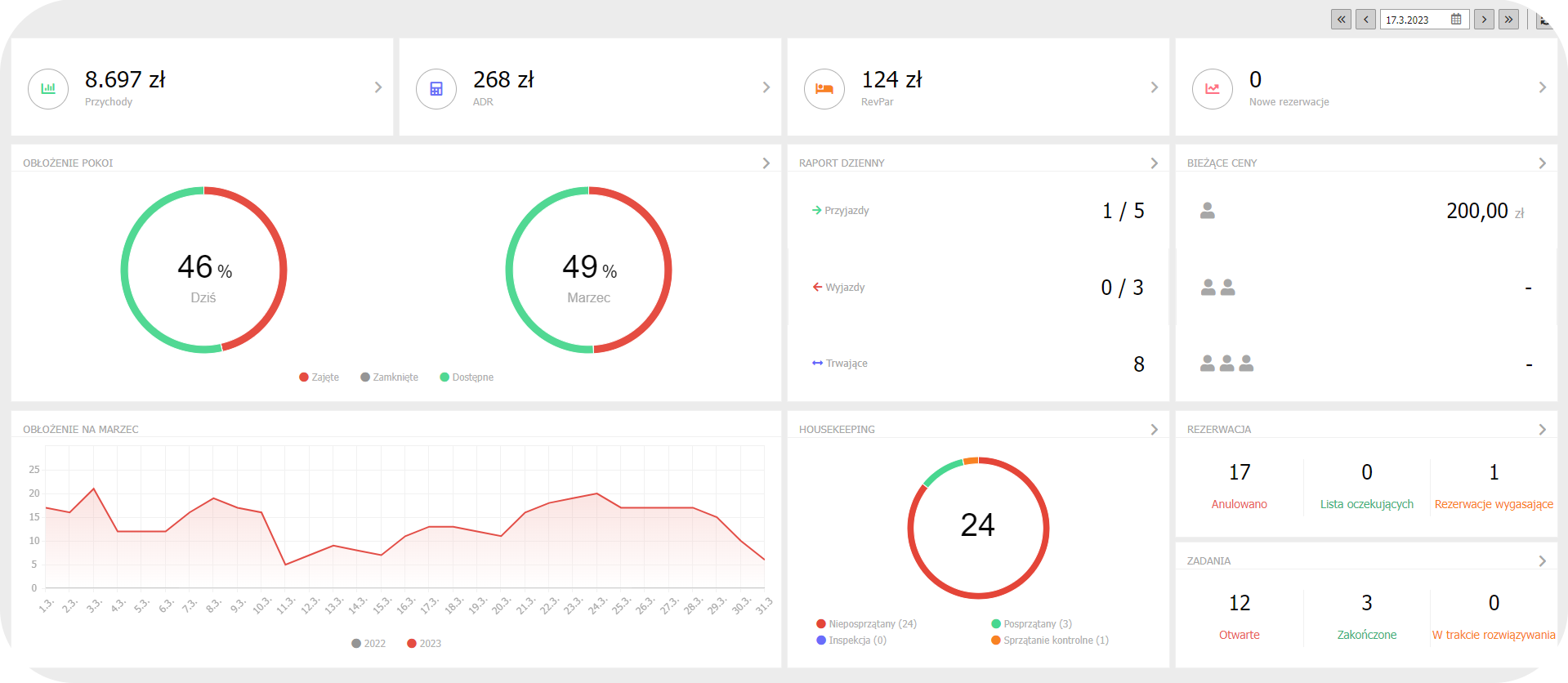This screenshot has height=683, width=1568.
Task: Click the three persons price icon
Action: pyautogui.click(x=1227, y=363)
